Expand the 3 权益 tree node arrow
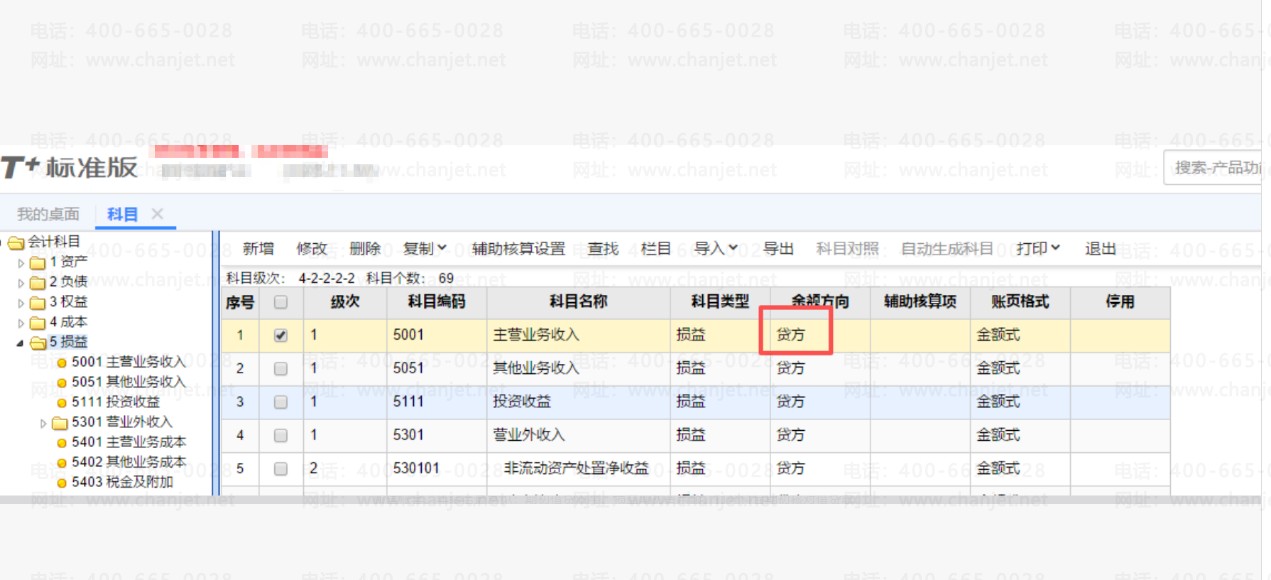This screenshot has width=1271, height=580. (x=21, y=302)
